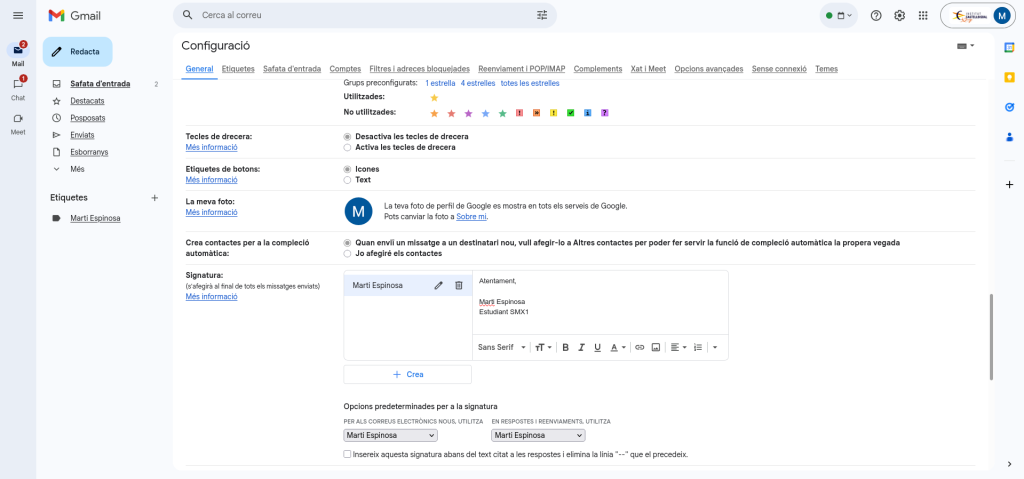Delete the Martí Espinosa signature with trash icon
The width and height of the screenshot is (1024, 479).
coord(459,285)
